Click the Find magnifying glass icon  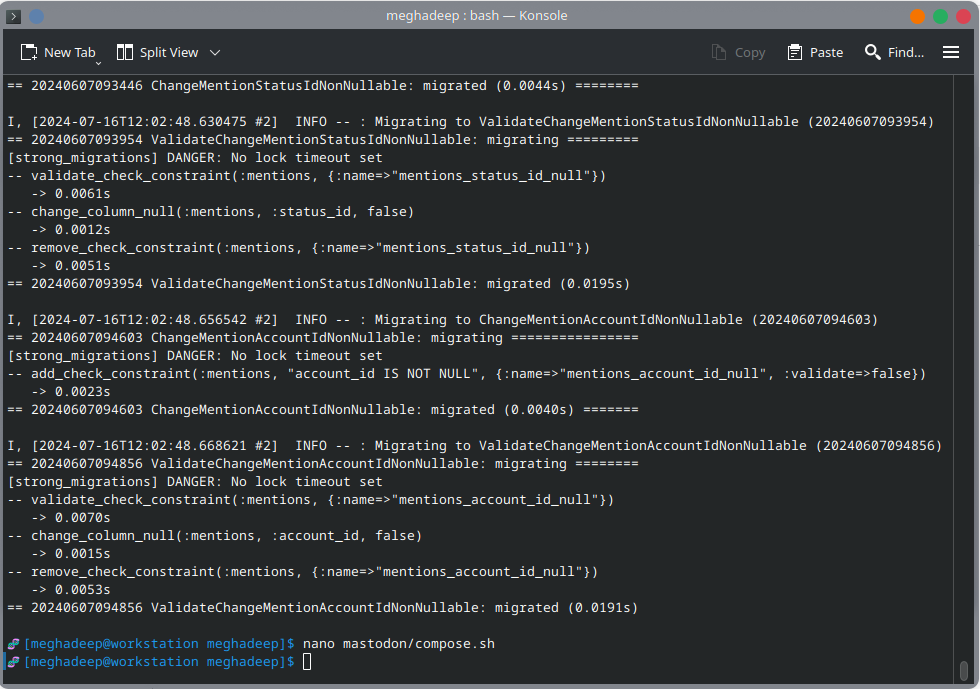pos(872,51)
